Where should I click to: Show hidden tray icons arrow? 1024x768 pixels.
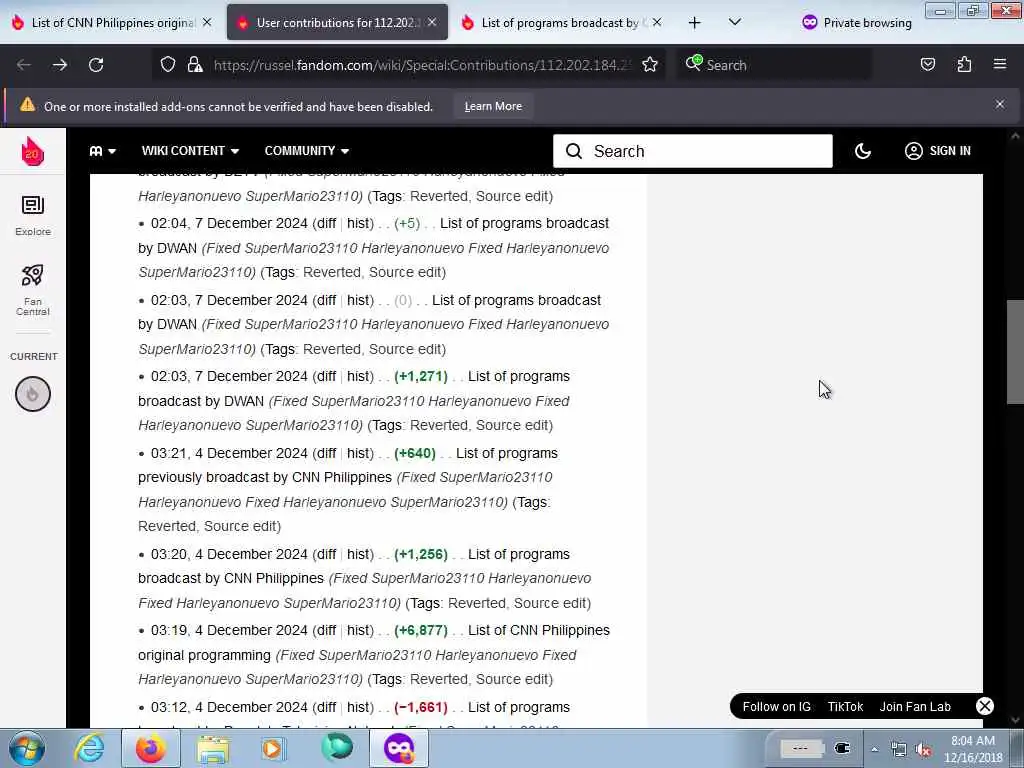(x=874, y=750)
